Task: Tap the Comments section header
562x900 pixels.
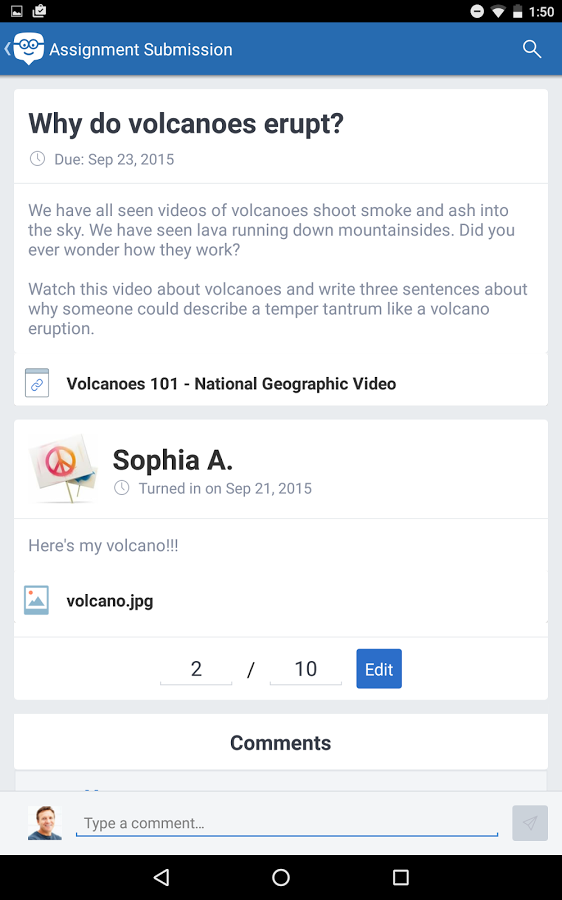Action: coord(281,742)
